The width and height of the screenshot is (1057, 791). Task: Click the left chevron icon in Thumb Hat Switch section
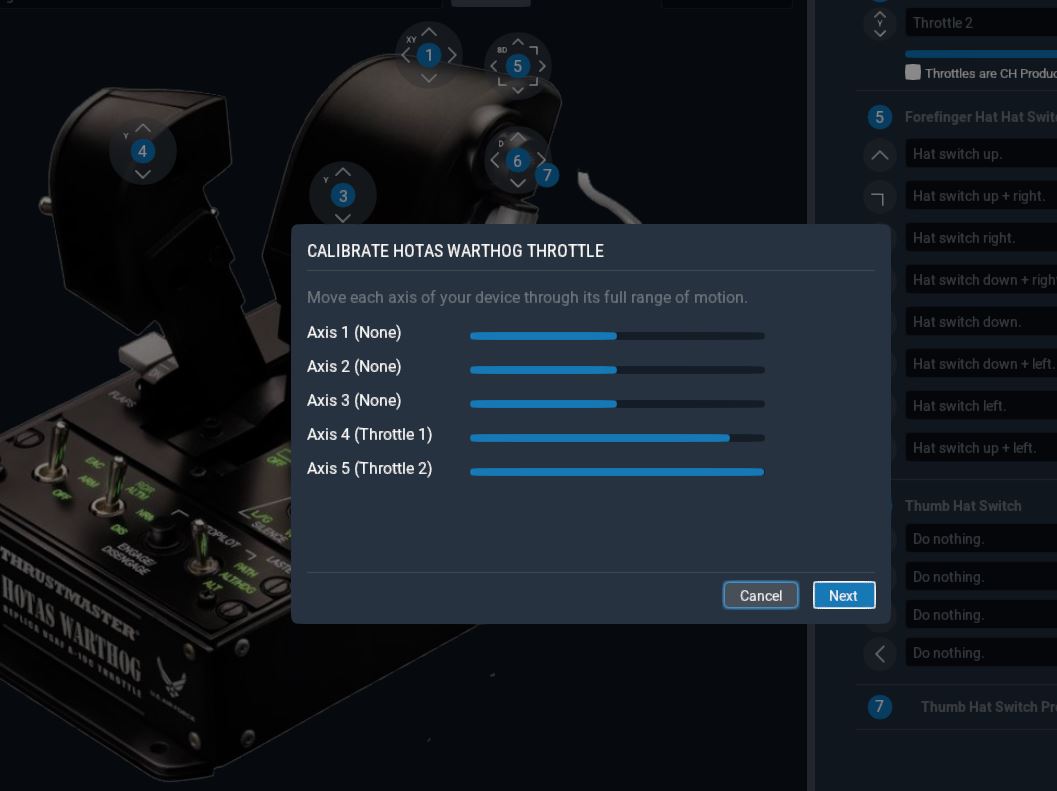click(x=879, y=653)
